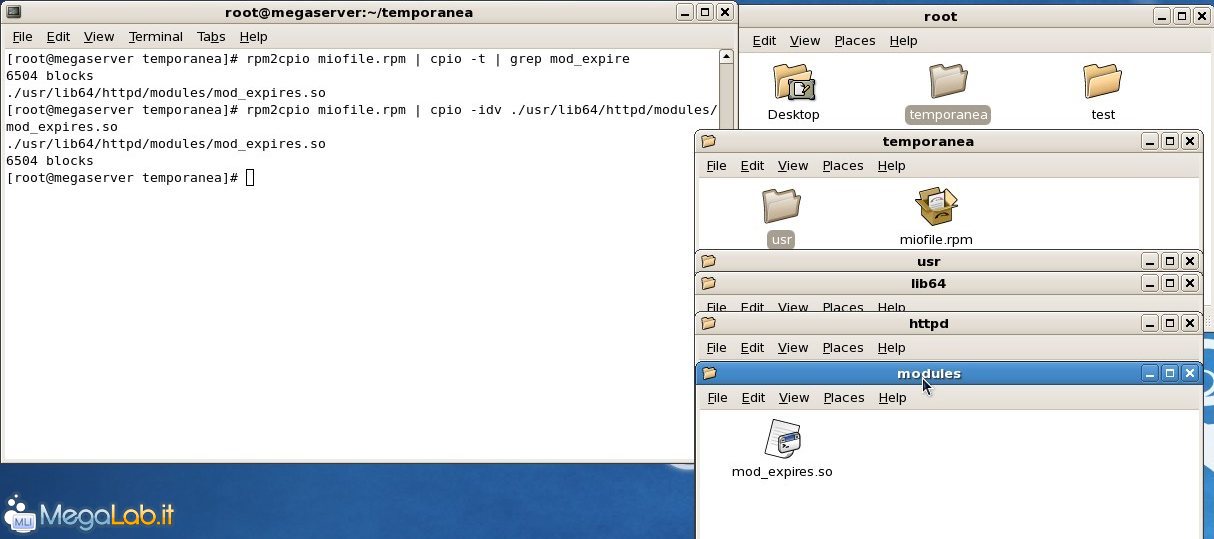Screen dimensions: 1214x539
Task: Open the View menu in temporanea window
Action: pos(793,166)
